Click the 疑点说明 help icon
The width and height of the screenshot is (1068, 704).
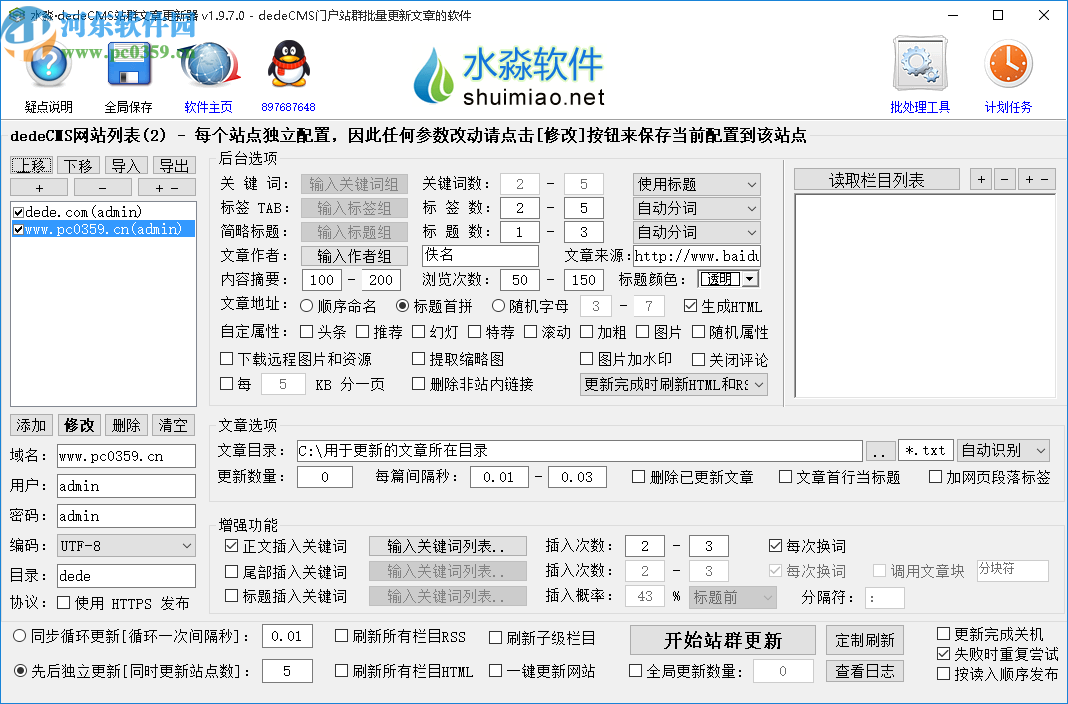(x=47, y=63)
